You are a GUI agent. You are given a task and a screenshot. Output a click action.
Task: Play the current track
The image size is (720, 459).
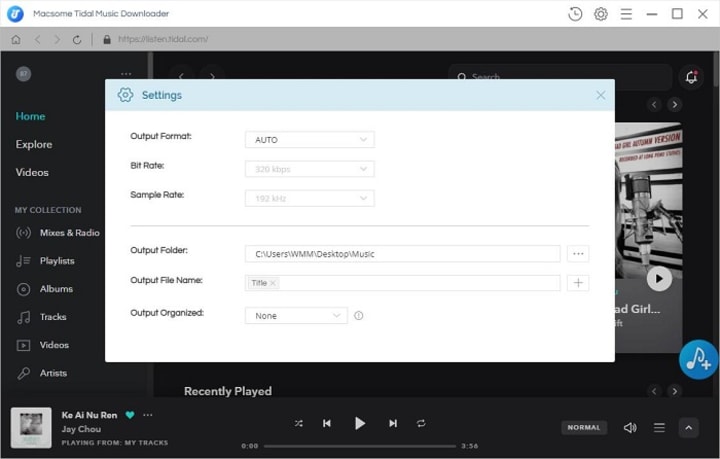point(360,423)
